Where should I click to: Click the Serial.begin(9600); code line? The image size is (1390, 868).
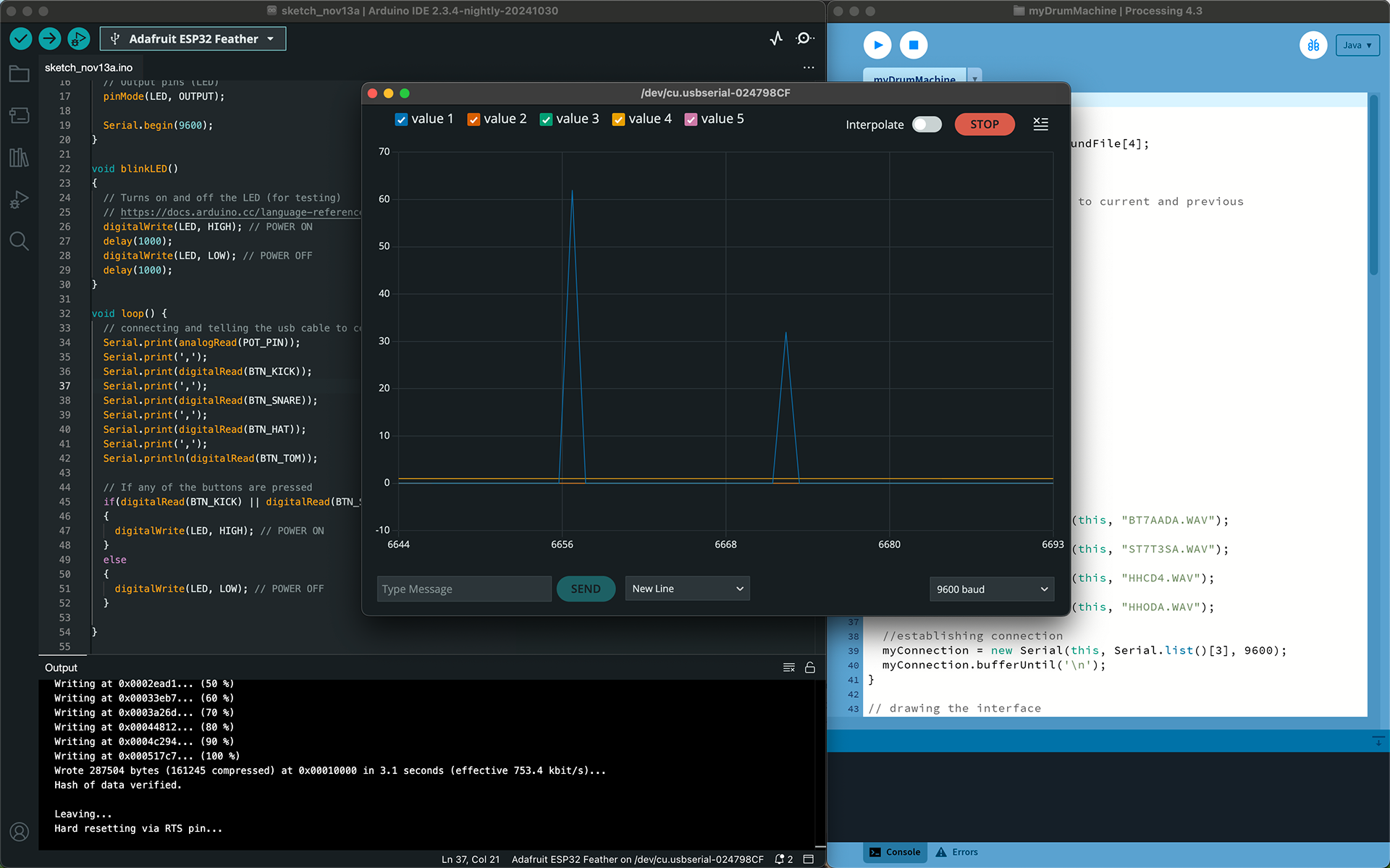point(158,125)
